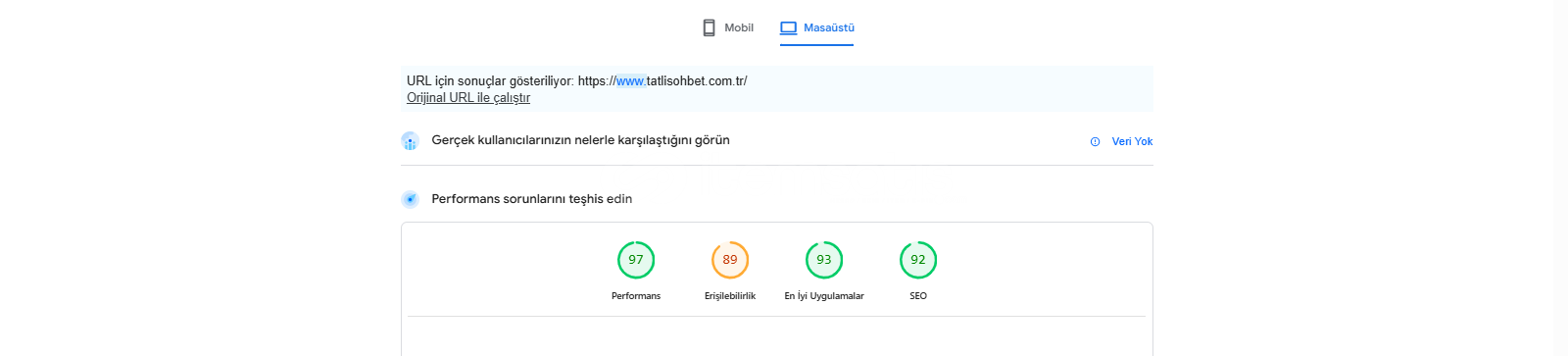Click the tatlisohbet.com.tr URL text
The height and width of the screenshot is (356, 1568).
(662, 81)
